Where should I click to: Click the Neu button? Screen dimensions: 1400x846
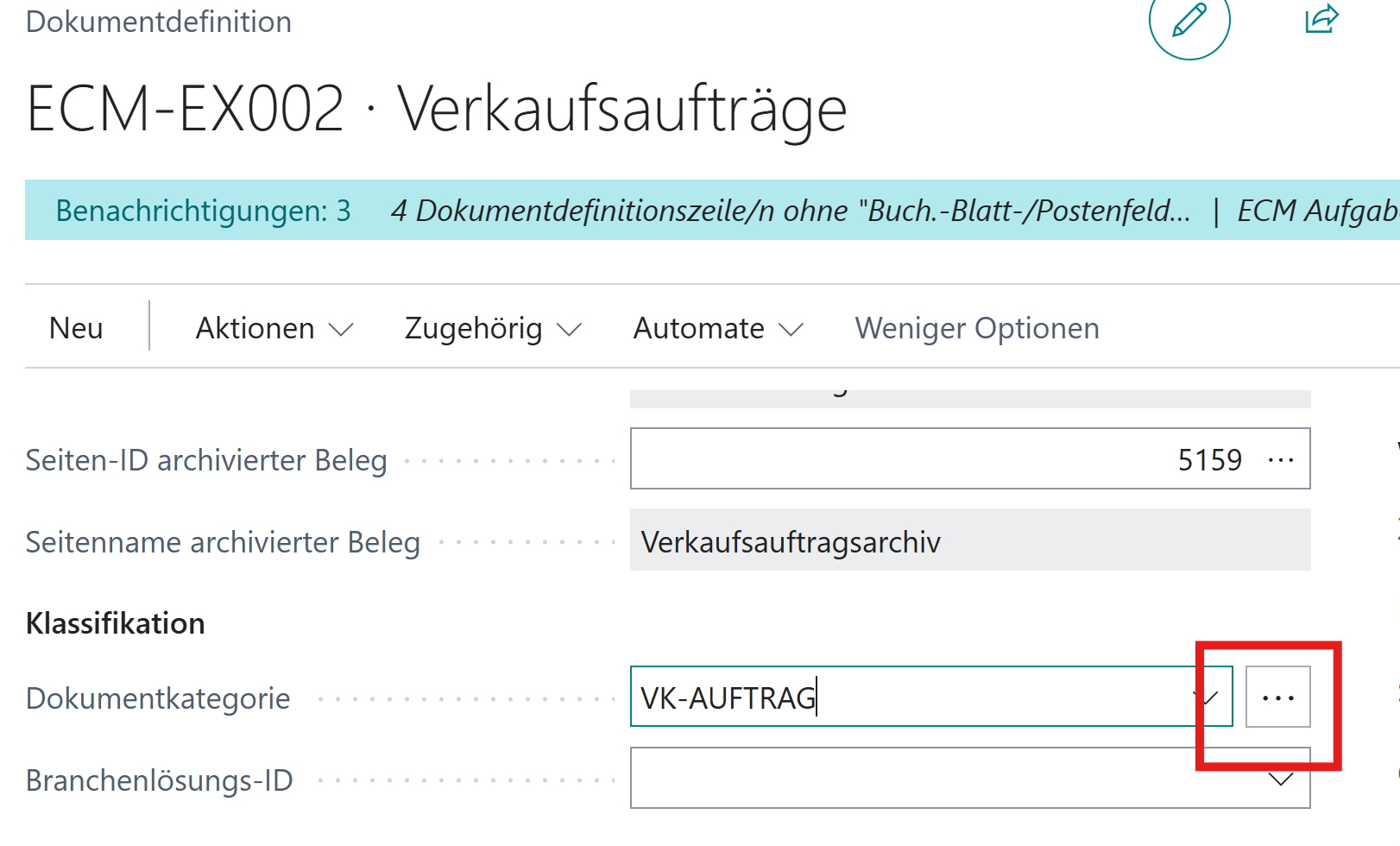point(76,329)
